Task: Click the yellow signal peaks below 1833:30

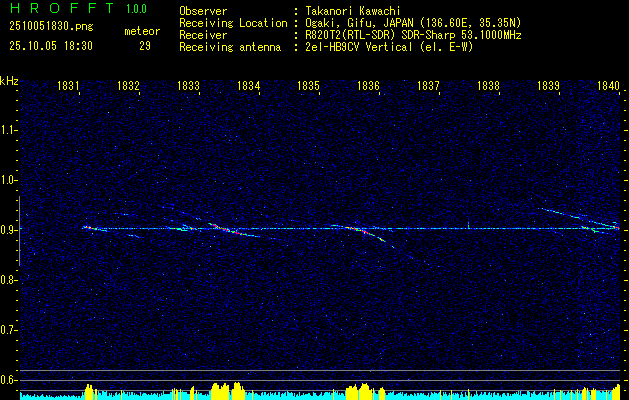Action: [227, 391]
